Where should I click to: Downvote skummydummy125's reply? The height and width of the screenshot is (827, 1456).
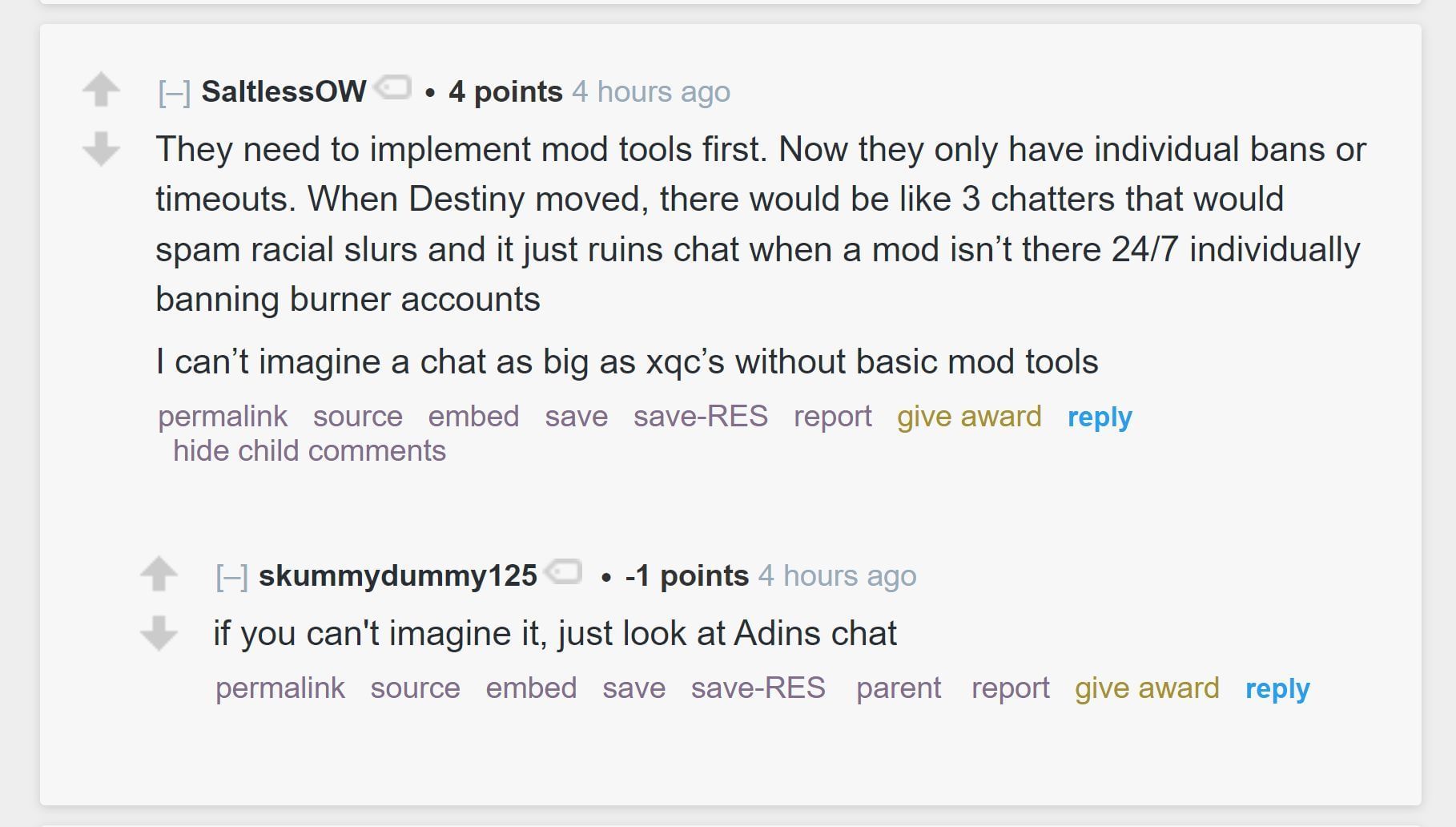point(159,633)
